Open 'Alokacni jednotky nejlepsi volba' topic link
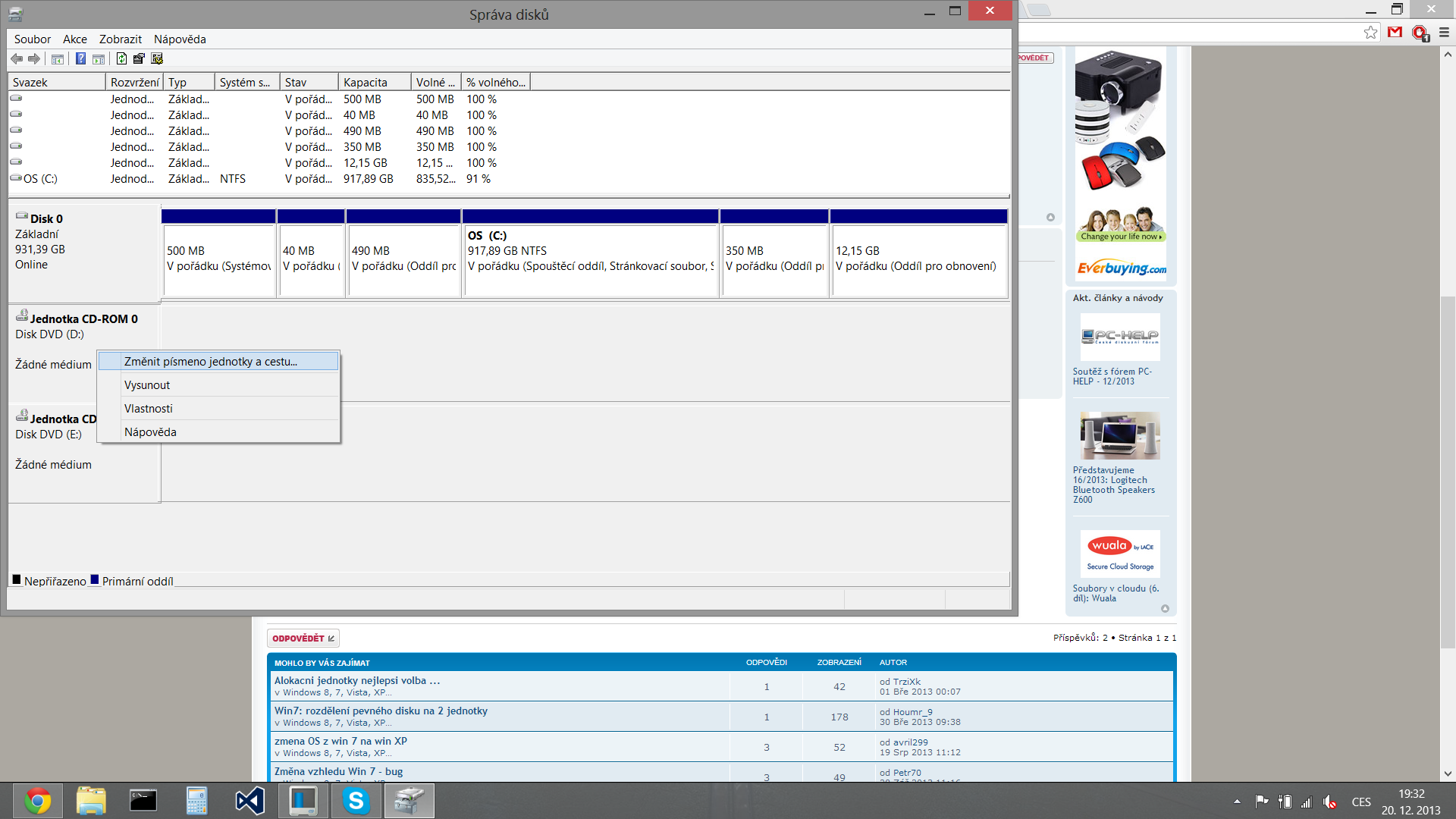1456x819 pixels. [356, 680]
